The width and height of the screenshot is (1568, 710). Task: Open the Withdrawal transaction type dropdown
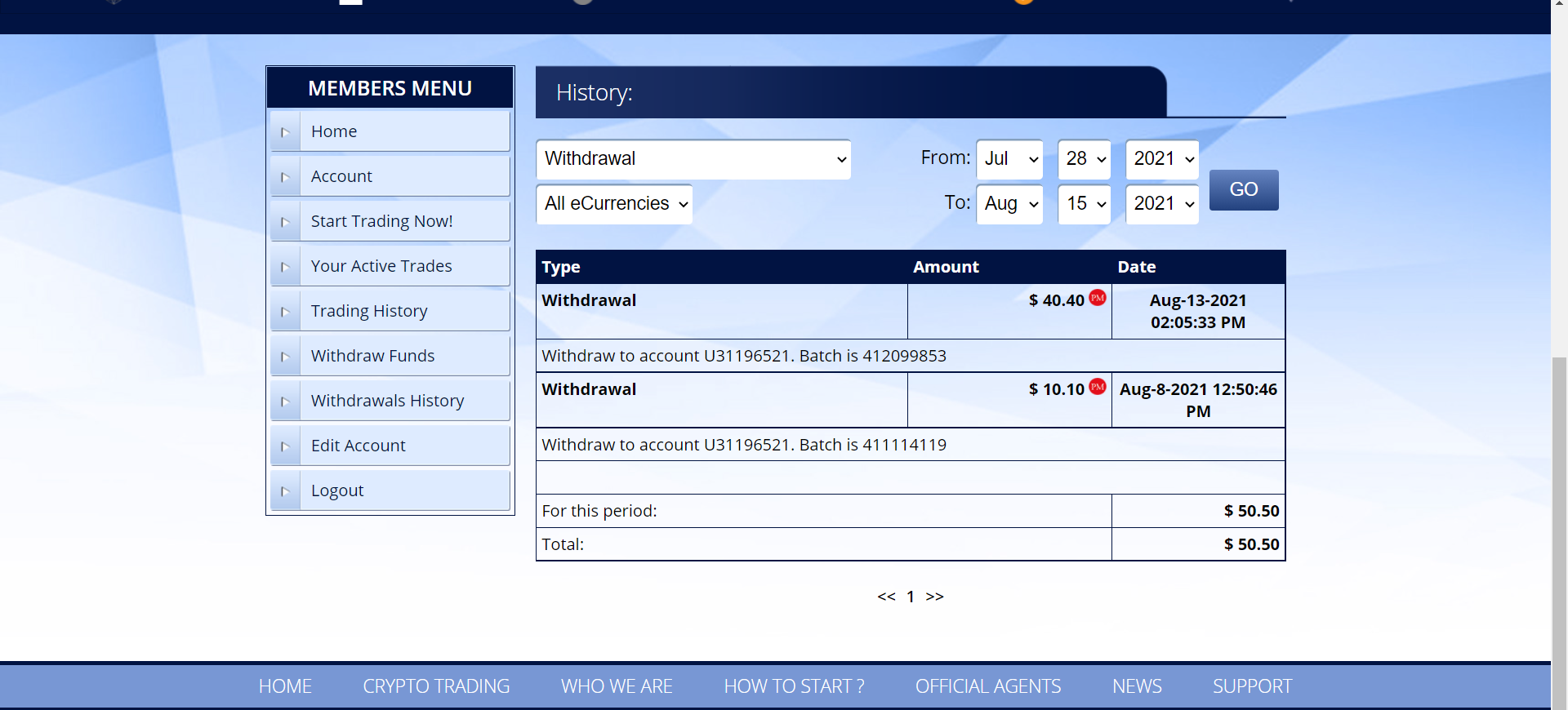(x=693, y=159)
